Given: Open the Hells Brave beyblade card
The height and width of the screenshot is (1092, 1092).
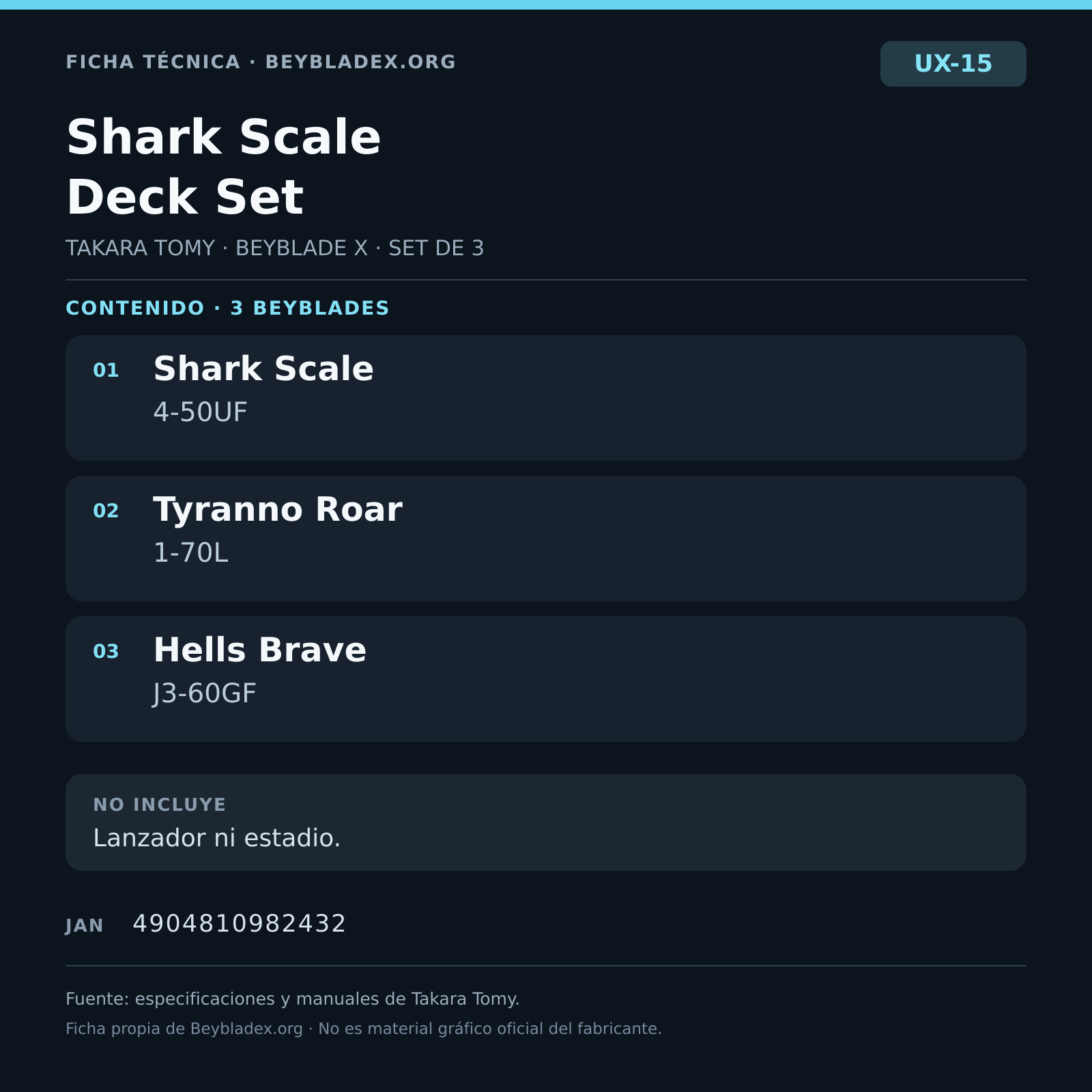Looking at the screenshot, I should click(546, 679).
